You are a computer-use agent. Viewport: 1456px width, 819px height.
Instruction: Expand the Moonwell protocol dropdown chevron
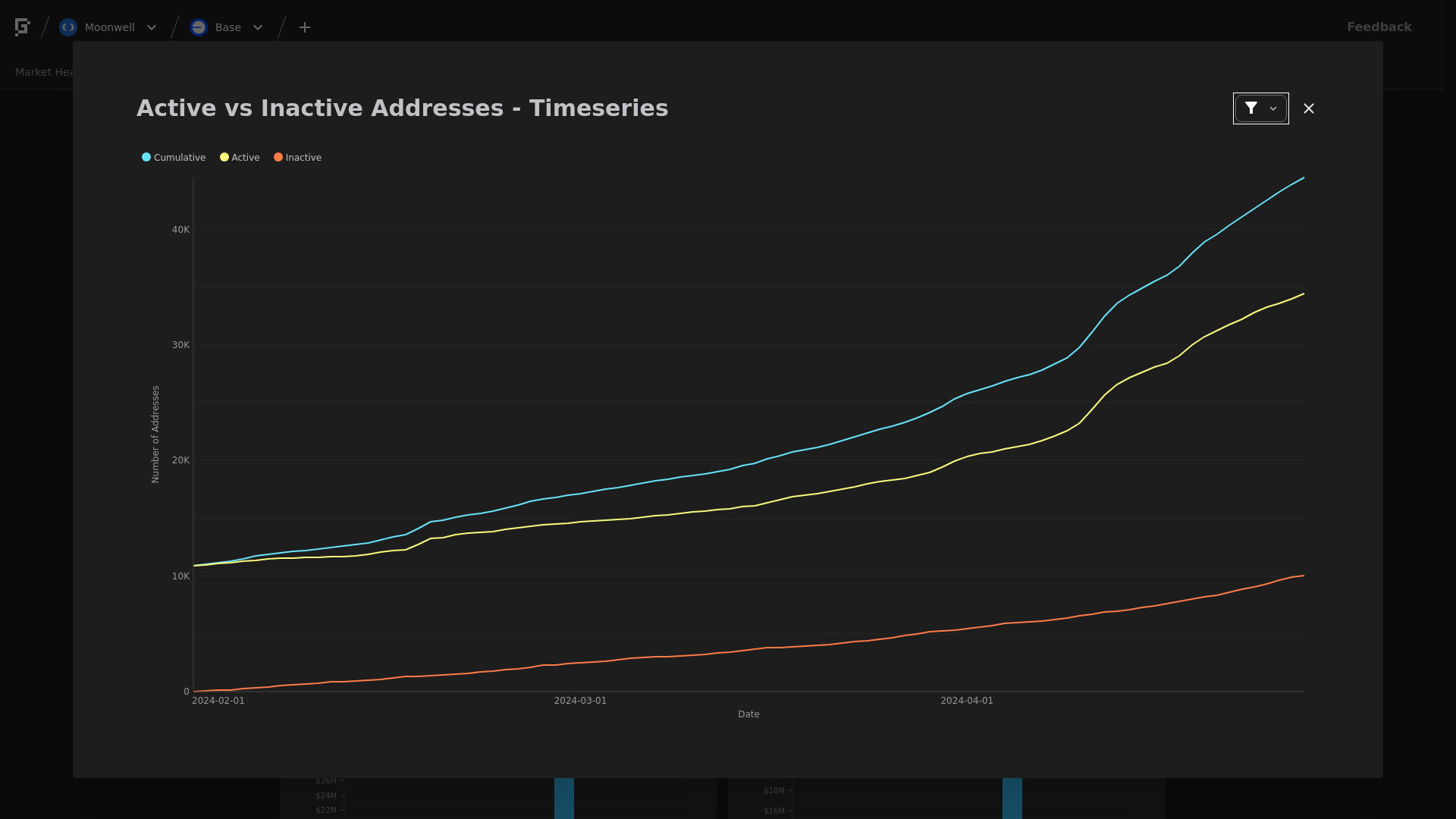tap(152, 27)
